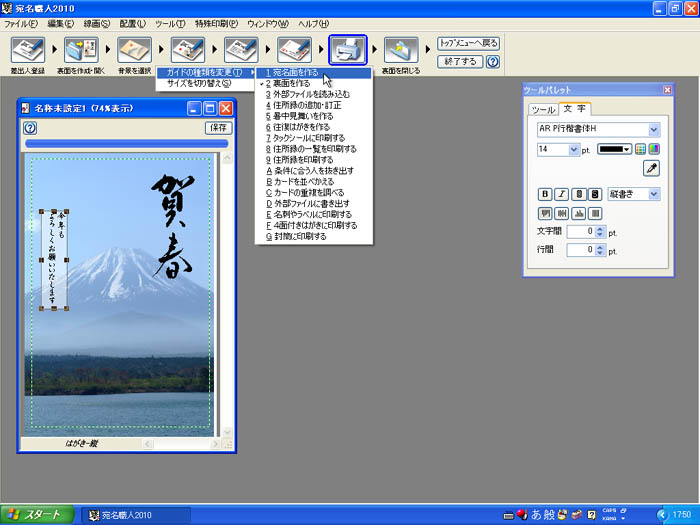Open the font size 14 dropdown
This screenshot has height=525, width=700.
click(x=574, y=149)
